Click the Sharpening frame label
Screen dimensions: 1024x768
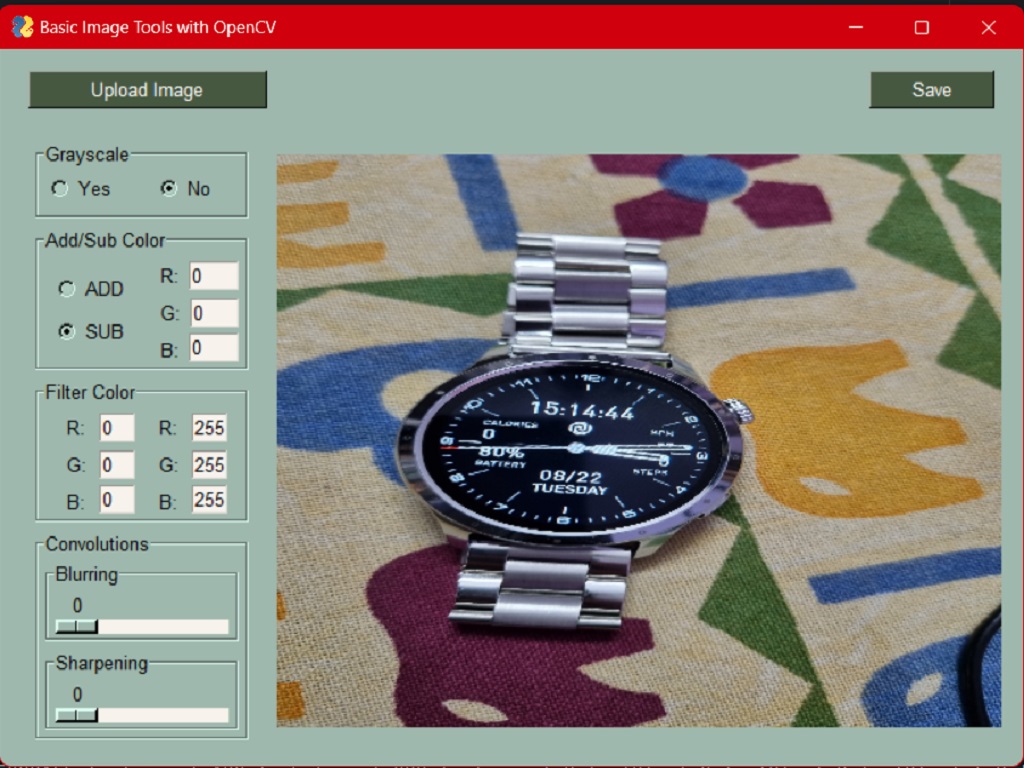pyautogui.click(x=102, y=664)
